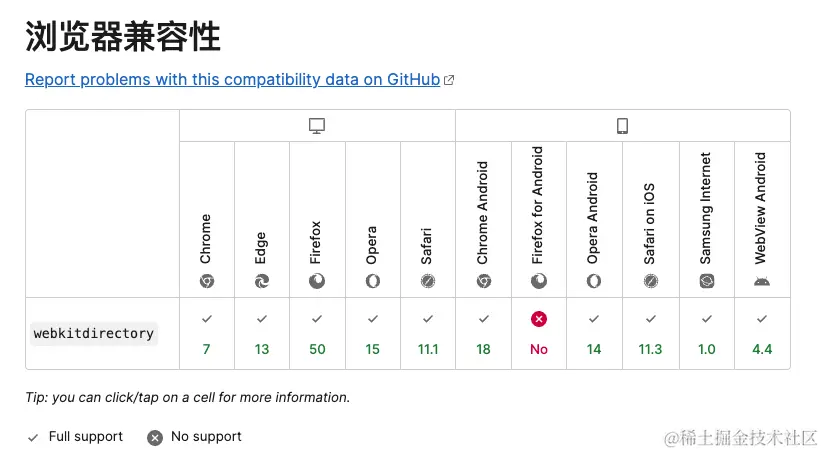Click the desktop monitor icon header
Viewport: 824px width, 454px height.
point(317,126)
